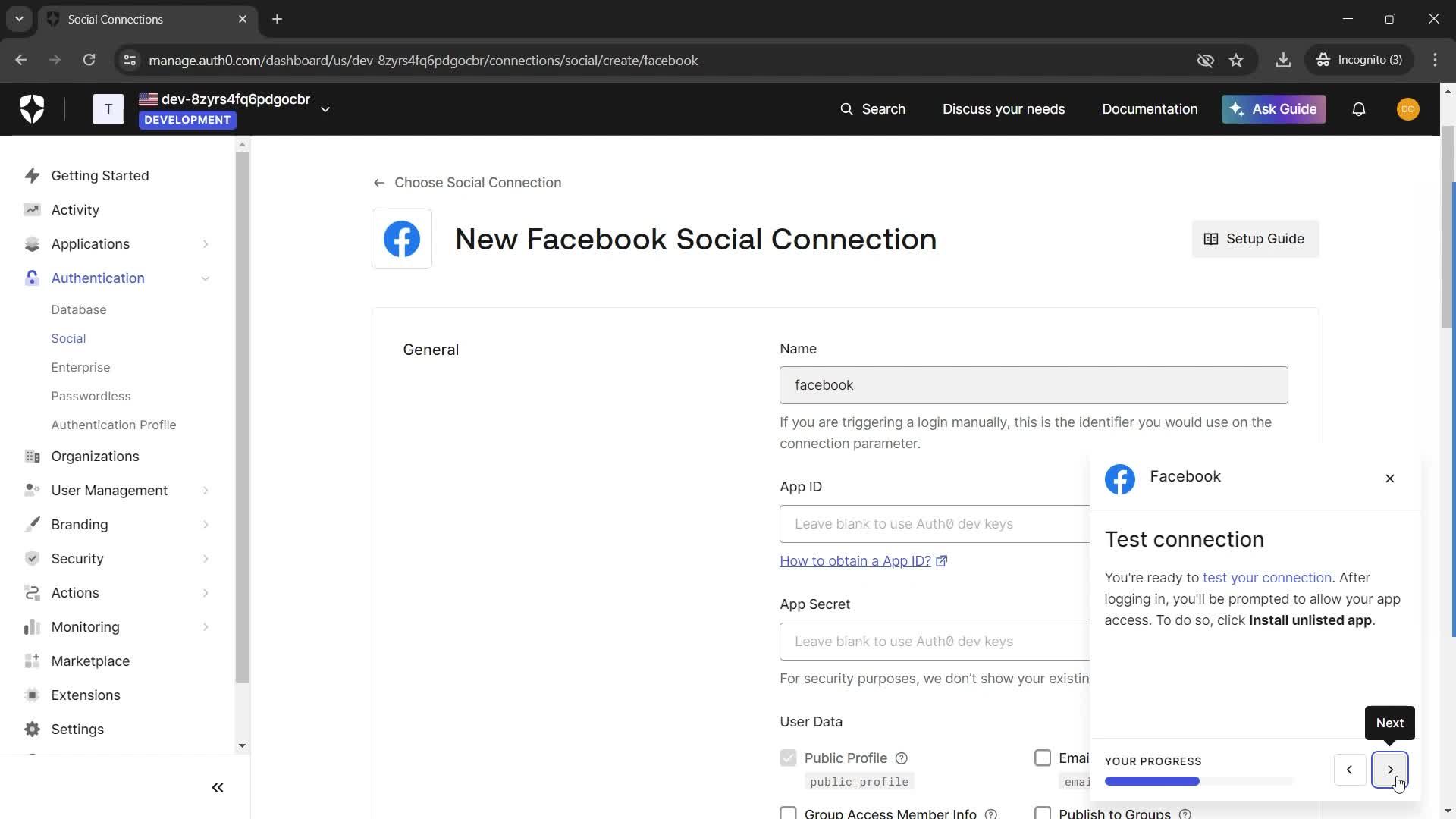Click the Getting Started lightning icon
Viewport: 1456px width, 819px height.
click(32, 176)
